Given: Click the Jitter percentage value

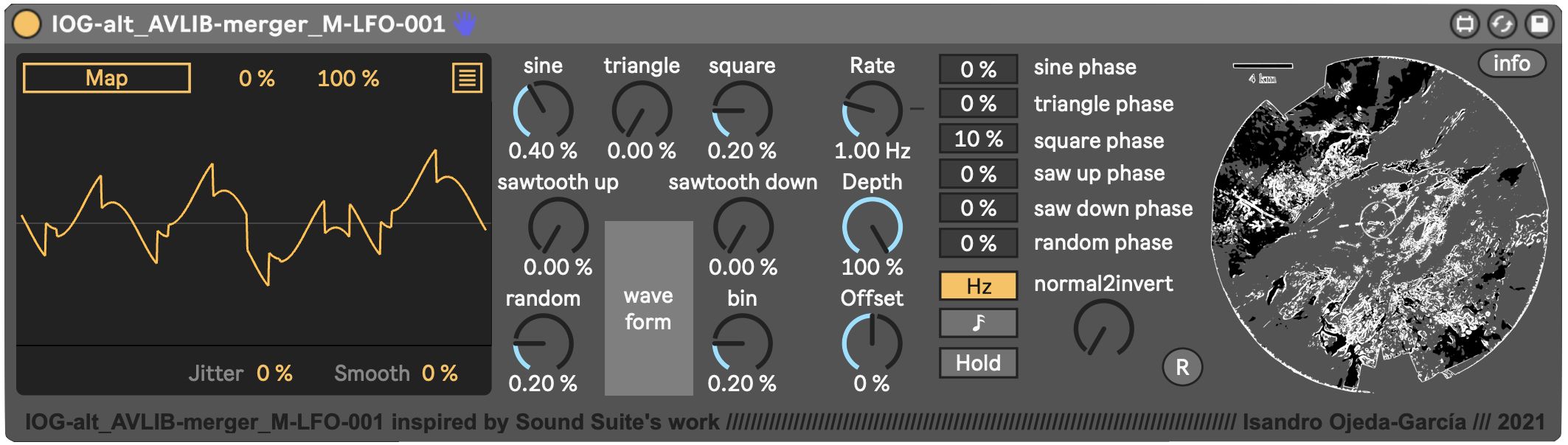Looking at the screenshot, I should (274, 374).
